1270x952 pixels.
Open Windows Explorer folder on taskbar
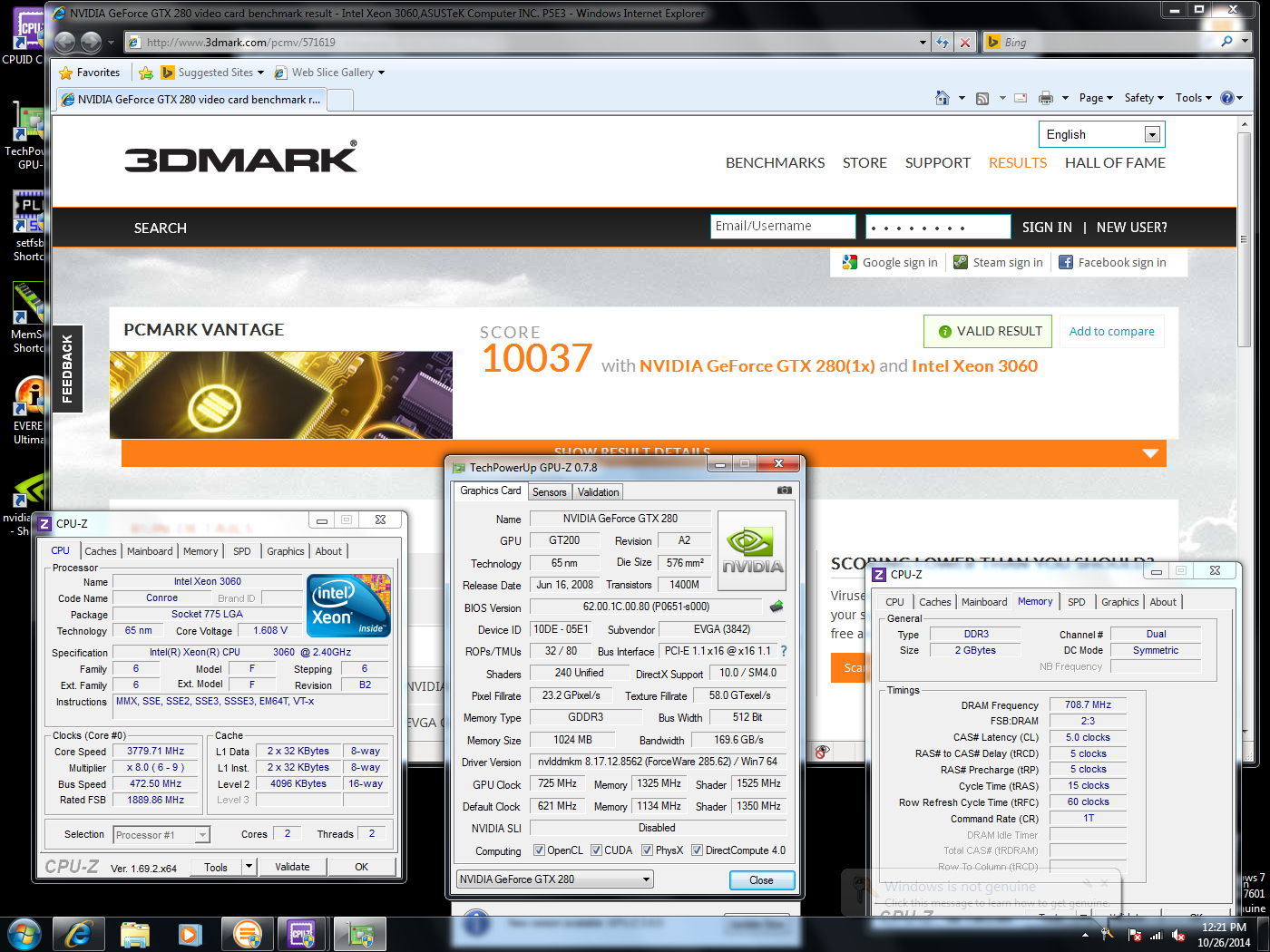pos(134,934)
